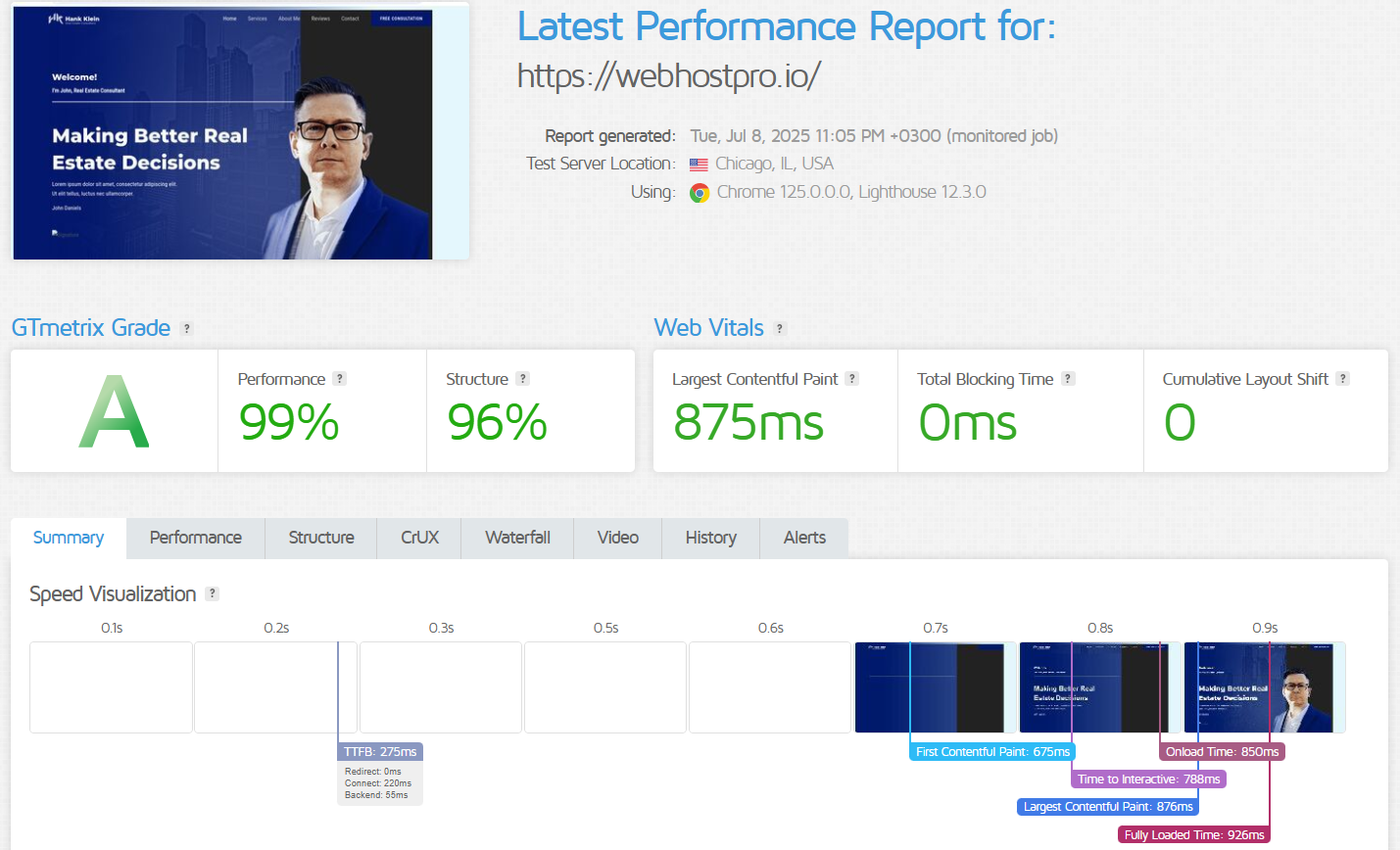Image resolution: width=1400 pixels, height=850 pixels.
Task: Click the blank 0.3s filmstrip frame
Action: (441, 687)
